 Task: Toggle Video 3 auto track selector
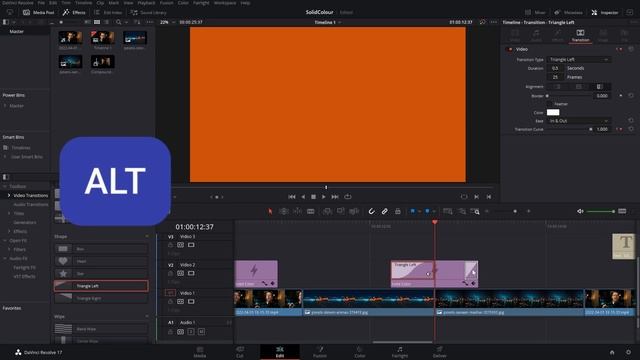180,245
